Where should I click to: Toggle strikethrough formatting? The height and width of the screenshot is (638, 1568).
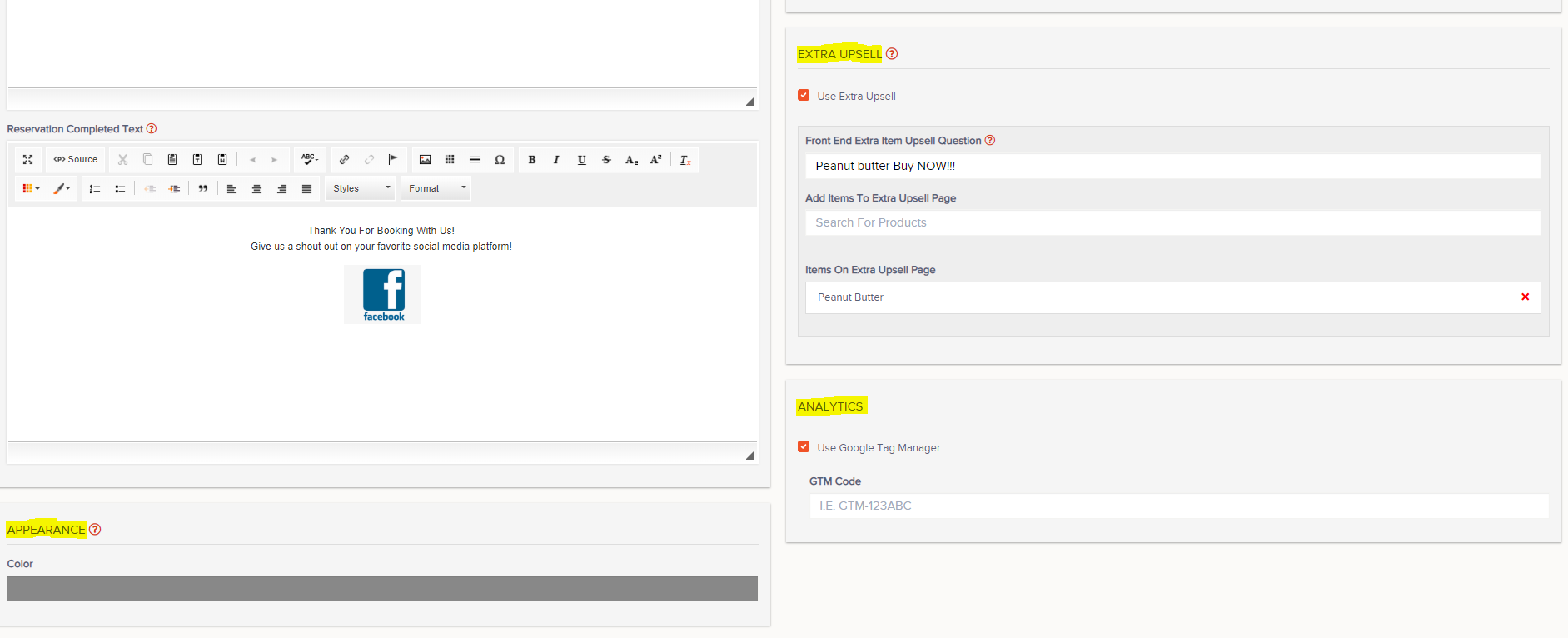(606, 160)
